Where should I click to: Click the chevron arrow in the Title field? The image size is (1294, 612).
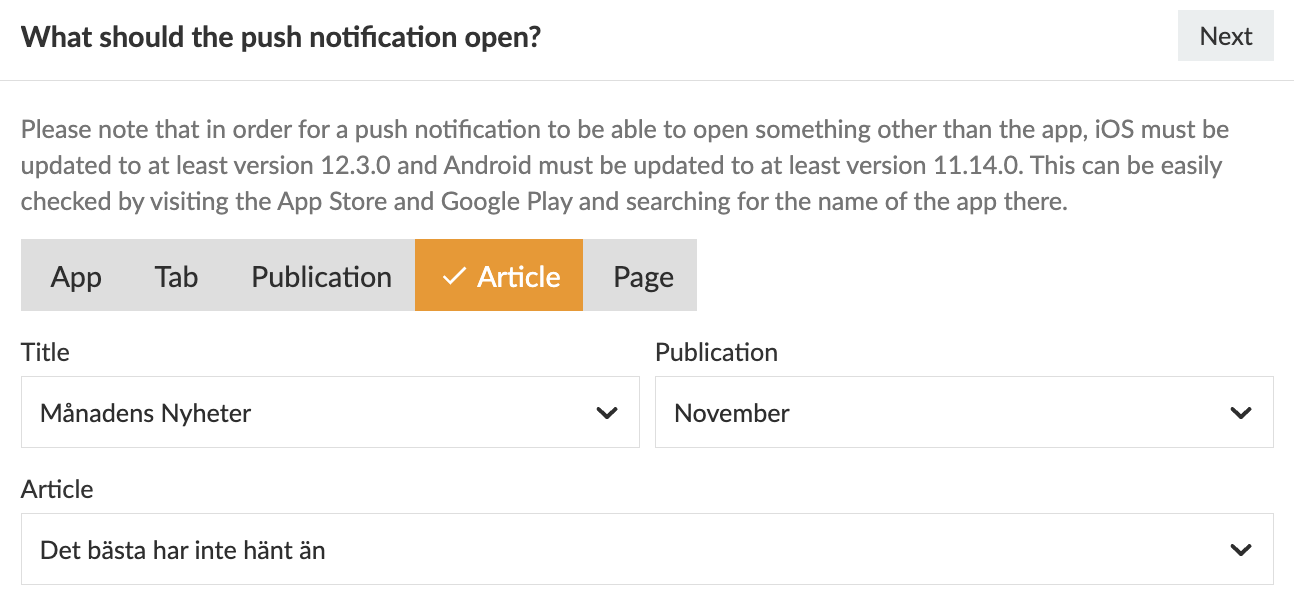[x=607, y=412]
